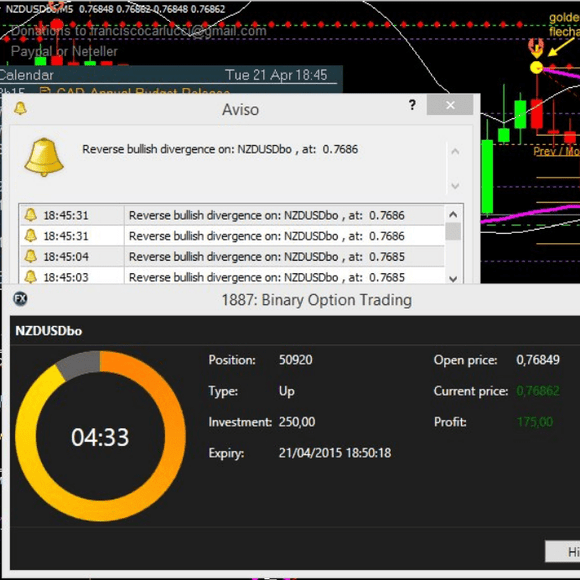Screen dimensions: 580x580
Task: Click the Calendar header on the chart
Action: 27,75
